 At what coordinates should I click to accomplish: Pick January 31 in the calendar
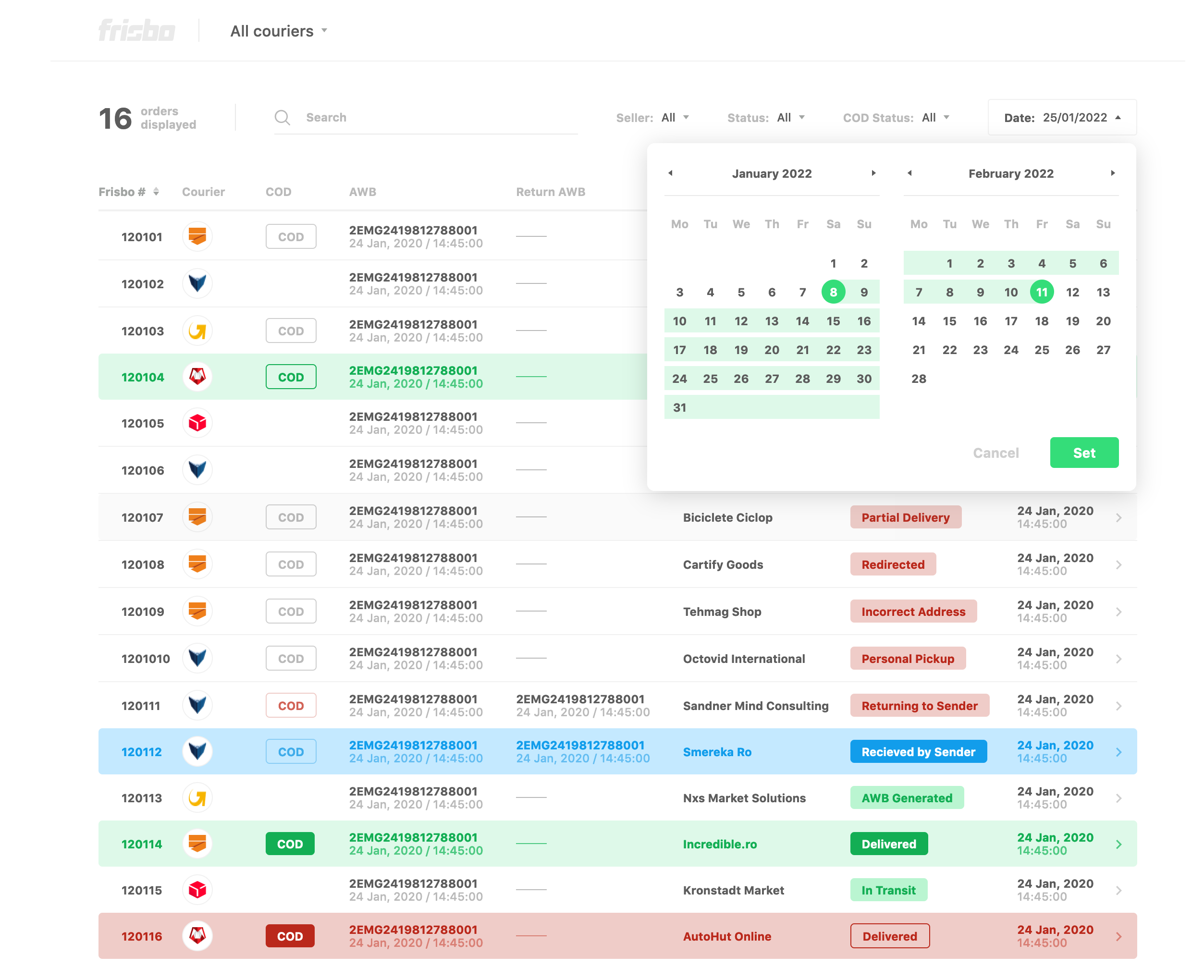tap(680, 407)
